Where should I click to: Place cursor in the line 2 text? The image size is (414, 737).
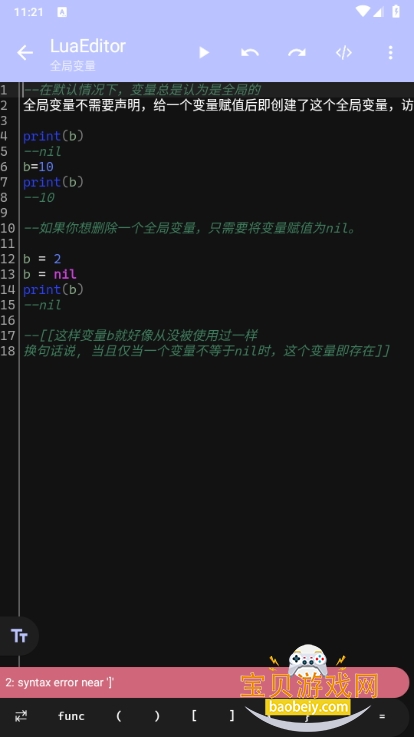[219, 105]
